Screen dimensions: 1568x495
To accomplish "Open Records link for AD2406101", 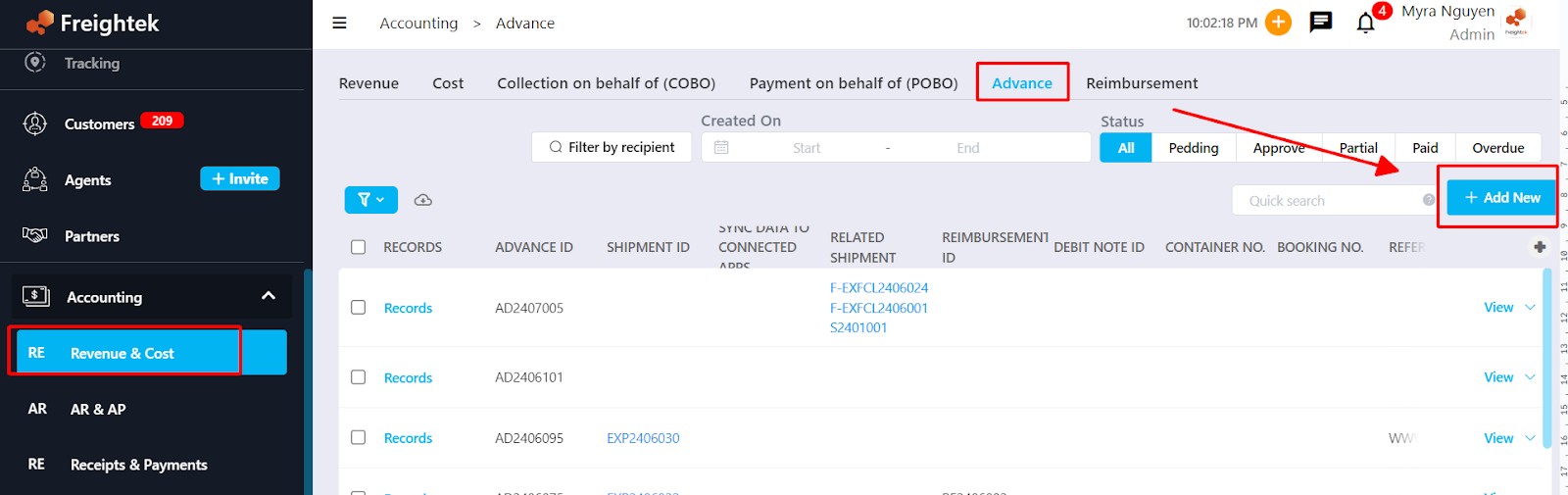I will coord(408,377).
